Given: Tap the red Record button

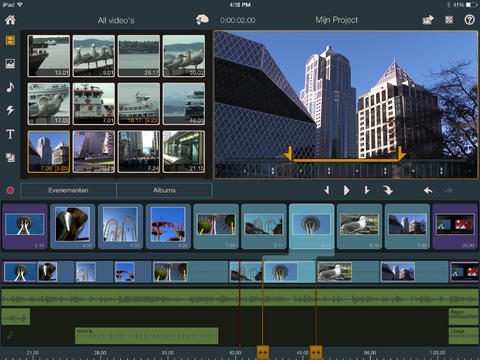Looking at the screenshot, I should tap(10, 190).
